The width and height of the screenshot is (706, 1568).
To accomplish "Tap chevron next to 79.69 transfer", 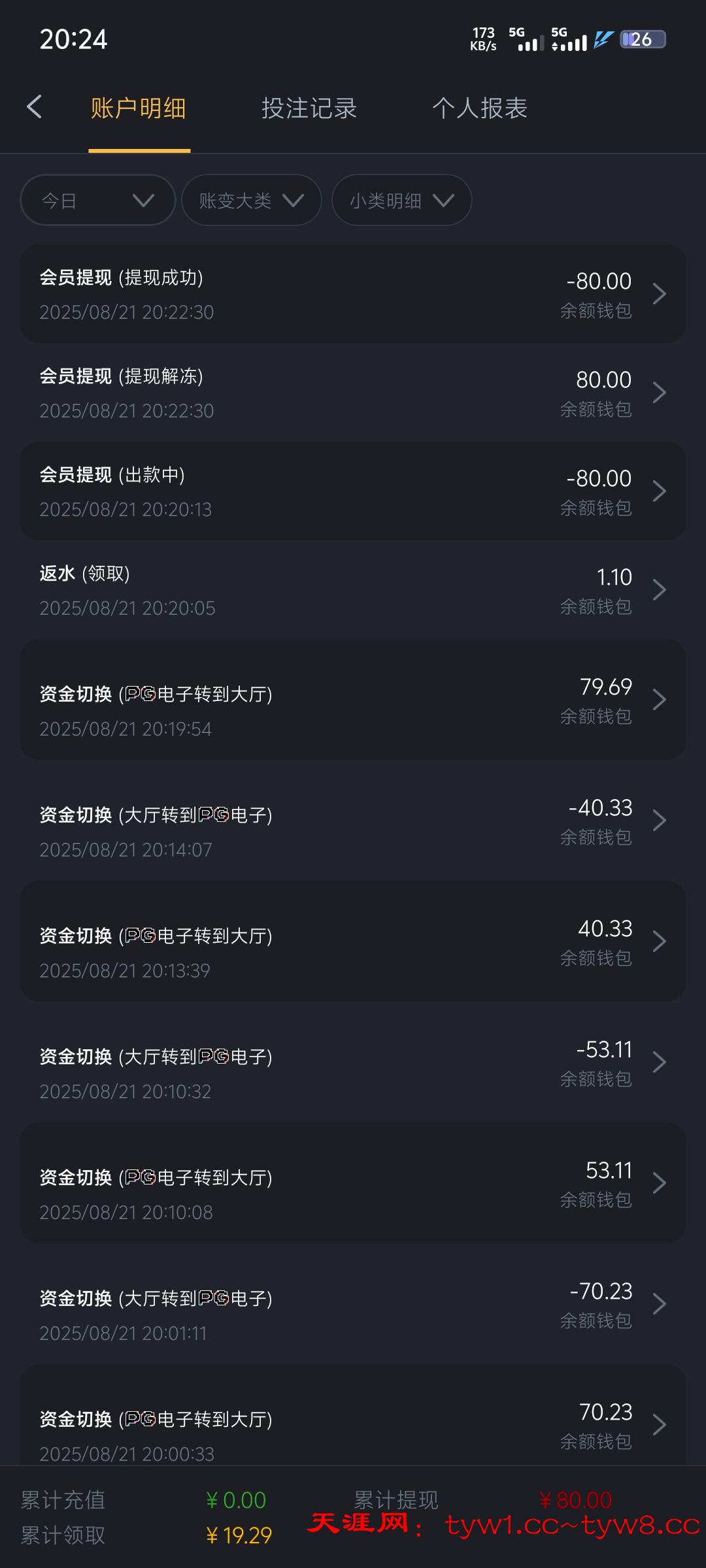I will point(659,700).
